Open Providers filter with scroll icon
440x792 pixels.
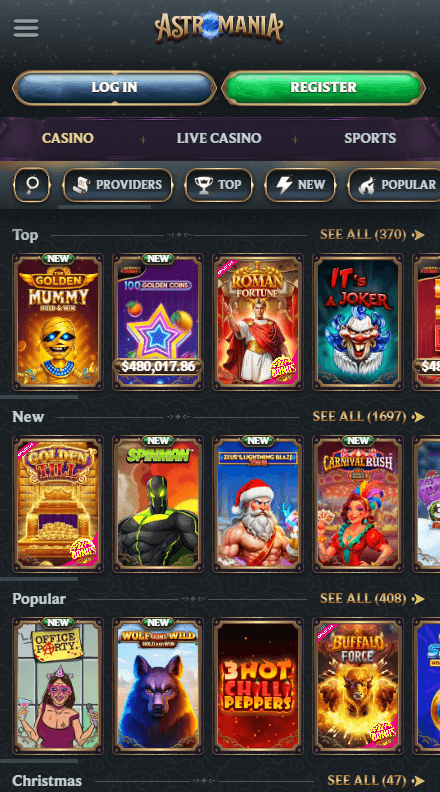[x=118, y=185]
